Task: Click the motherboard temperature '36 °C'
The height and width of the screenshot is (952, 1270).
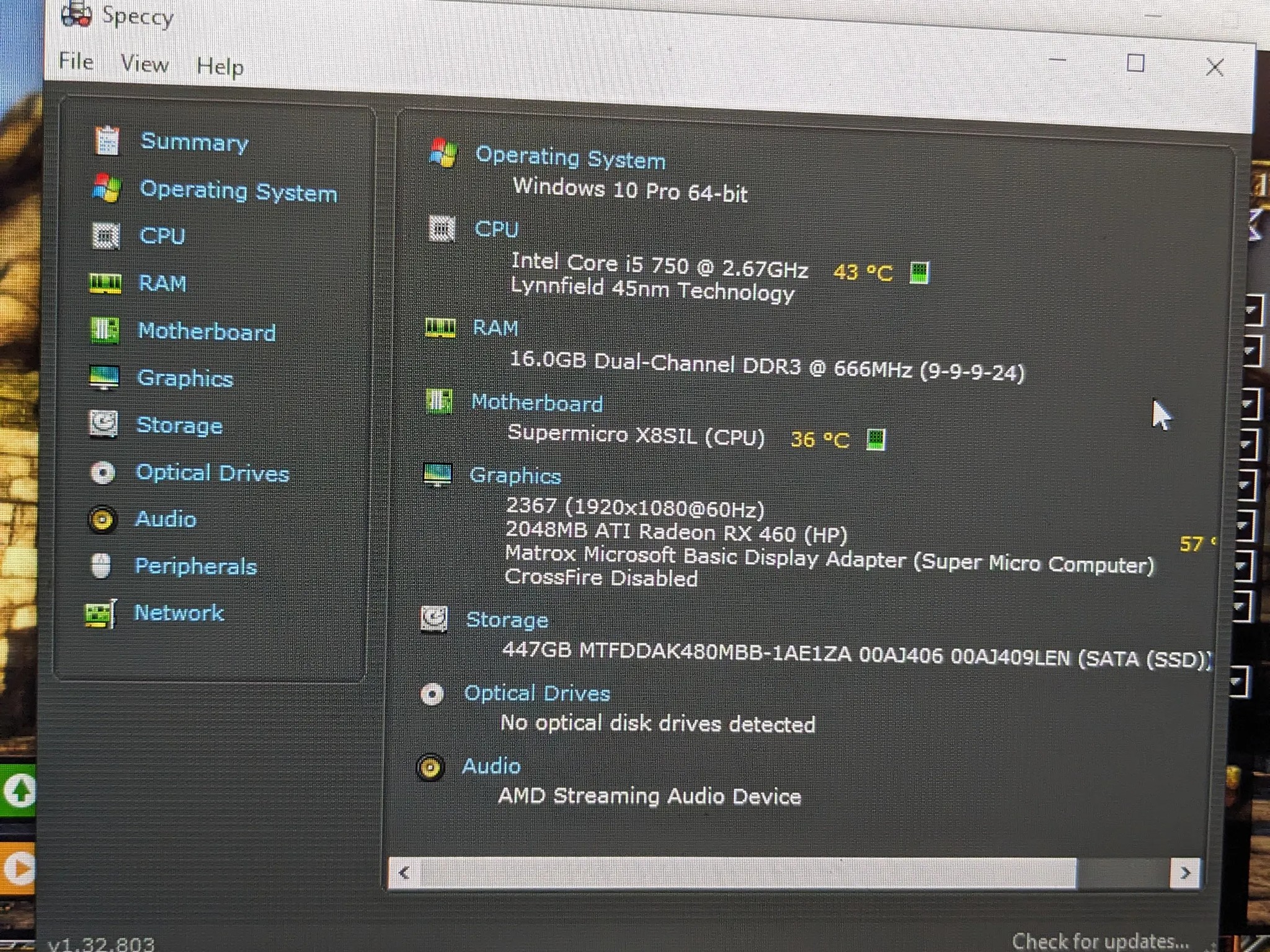Action: (x=820, y=439)
